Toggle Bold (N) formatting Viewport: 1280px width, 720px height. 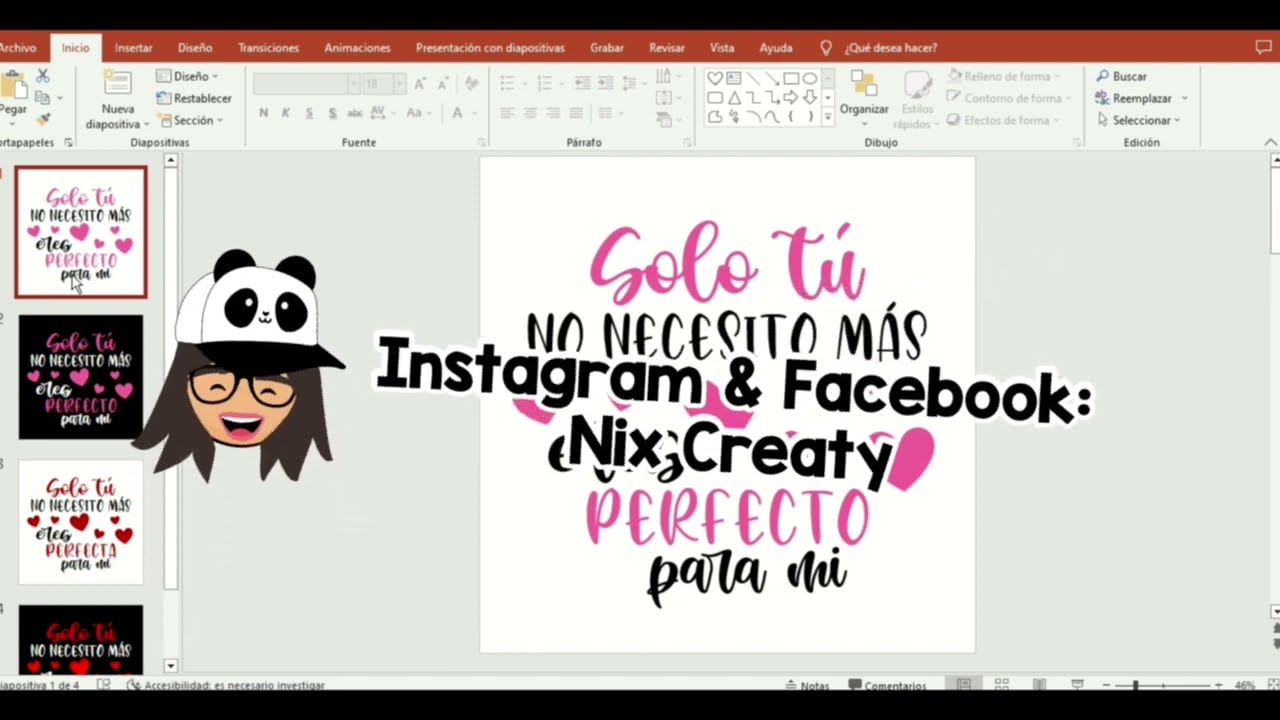coord(264,113)
